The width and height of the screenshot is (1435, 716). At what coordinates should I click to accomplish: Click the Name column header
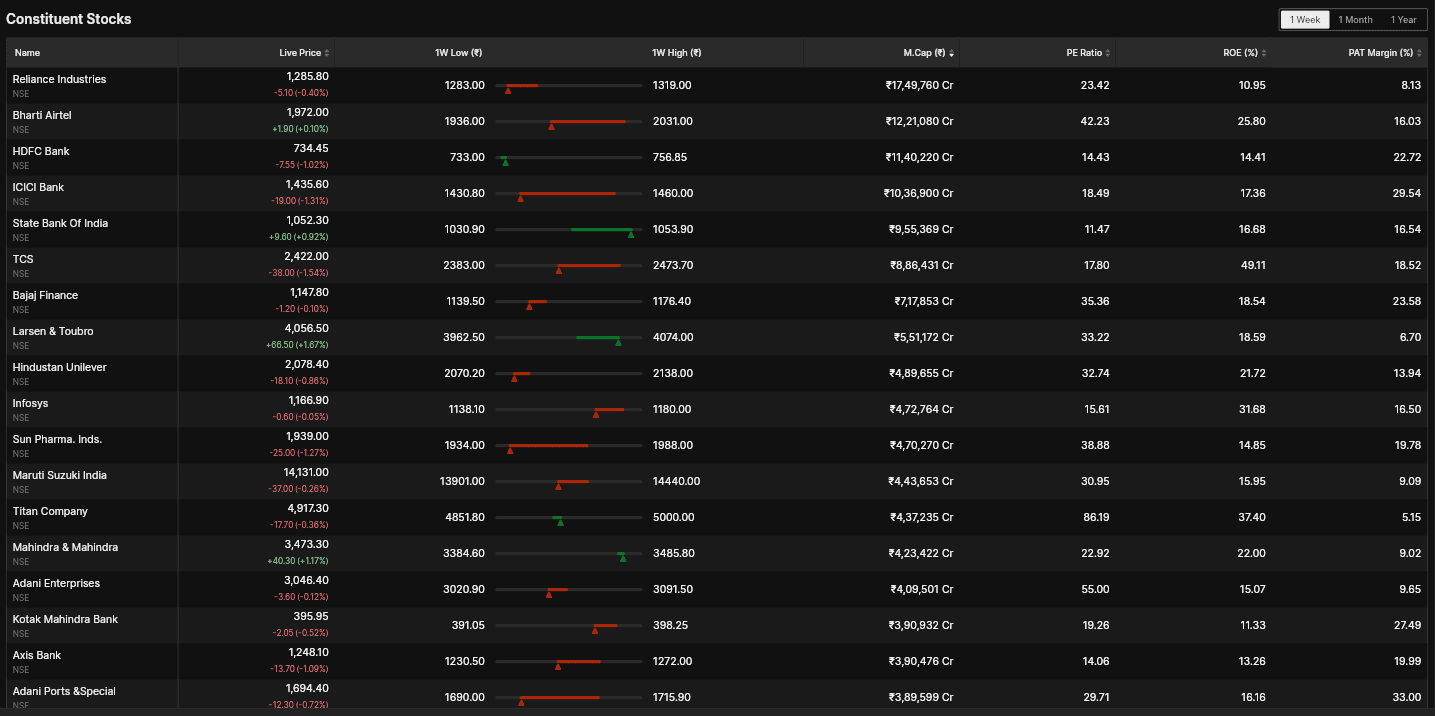(27, 53)
